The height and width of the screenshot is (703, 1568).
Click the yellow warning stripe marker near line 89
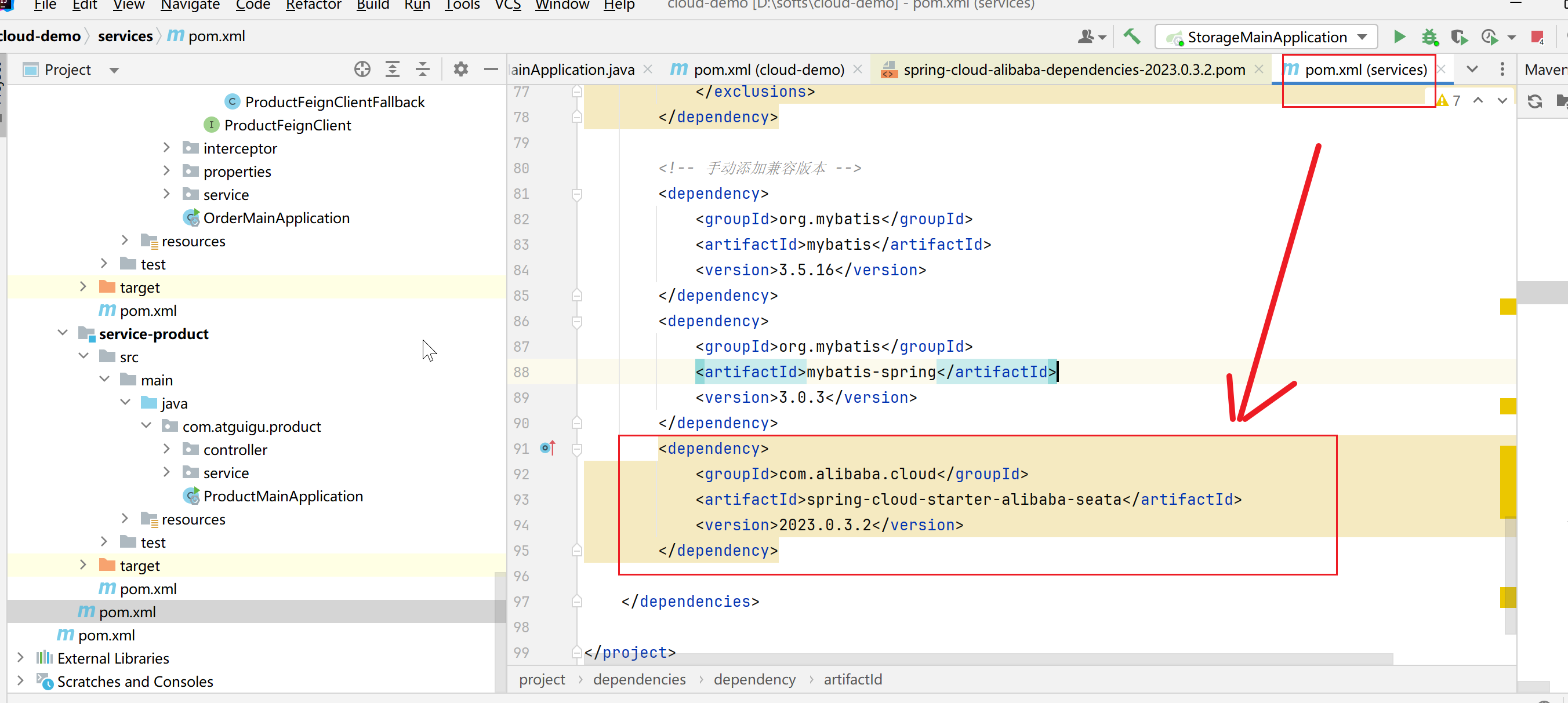click(x=1508, y=406)
